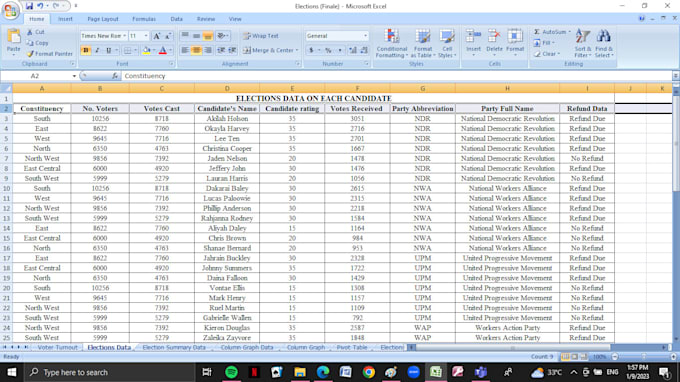This screenshot has width=680, height=382.
Task: Click the Insert Function fx button
Action: 115,76
